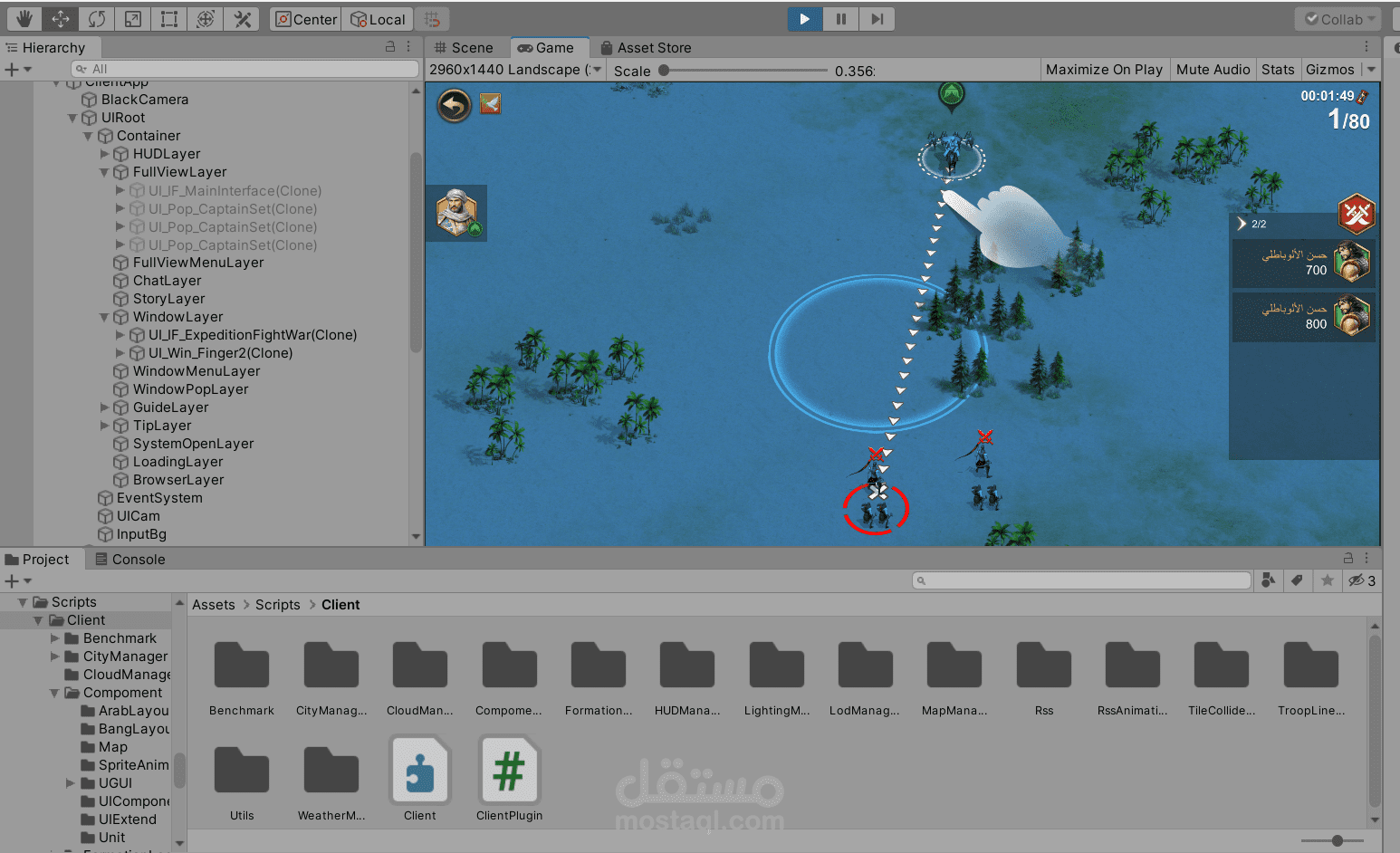Viewport: 1400px width, 853px height.
Task: Open Hierarchy create plus menu
Action: pyautogui.click(x=17, y=69)
